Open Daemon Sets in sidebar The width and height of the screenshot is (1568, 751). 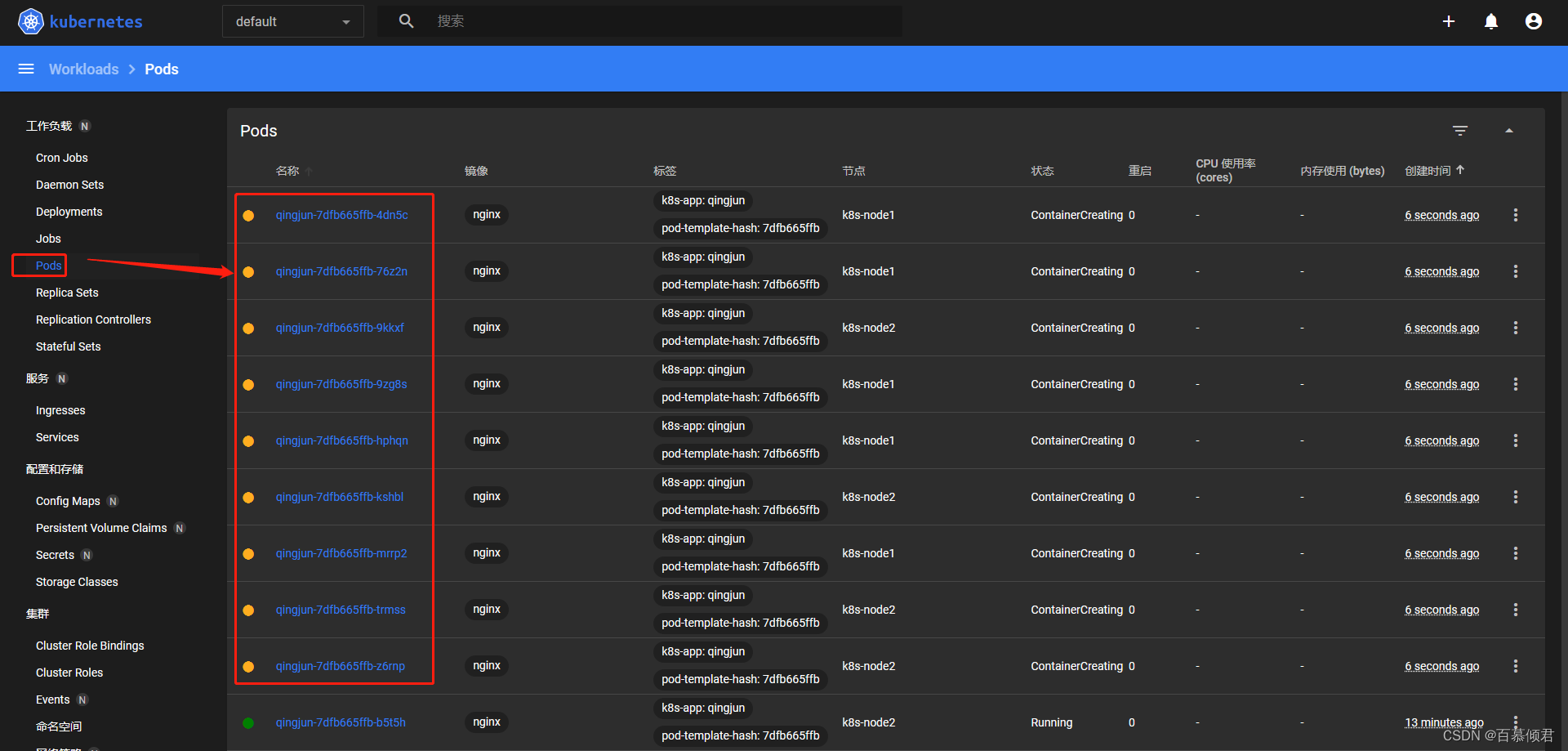point(70,185)
